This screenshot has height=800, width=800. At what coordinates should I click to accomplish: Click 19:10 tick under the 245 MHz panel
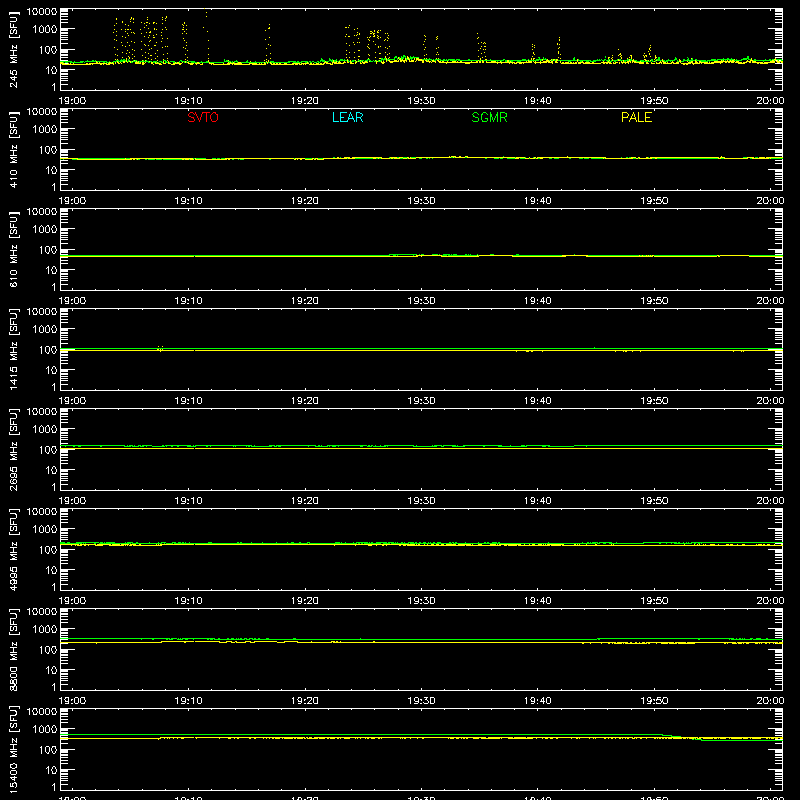[x=189, y=101]
